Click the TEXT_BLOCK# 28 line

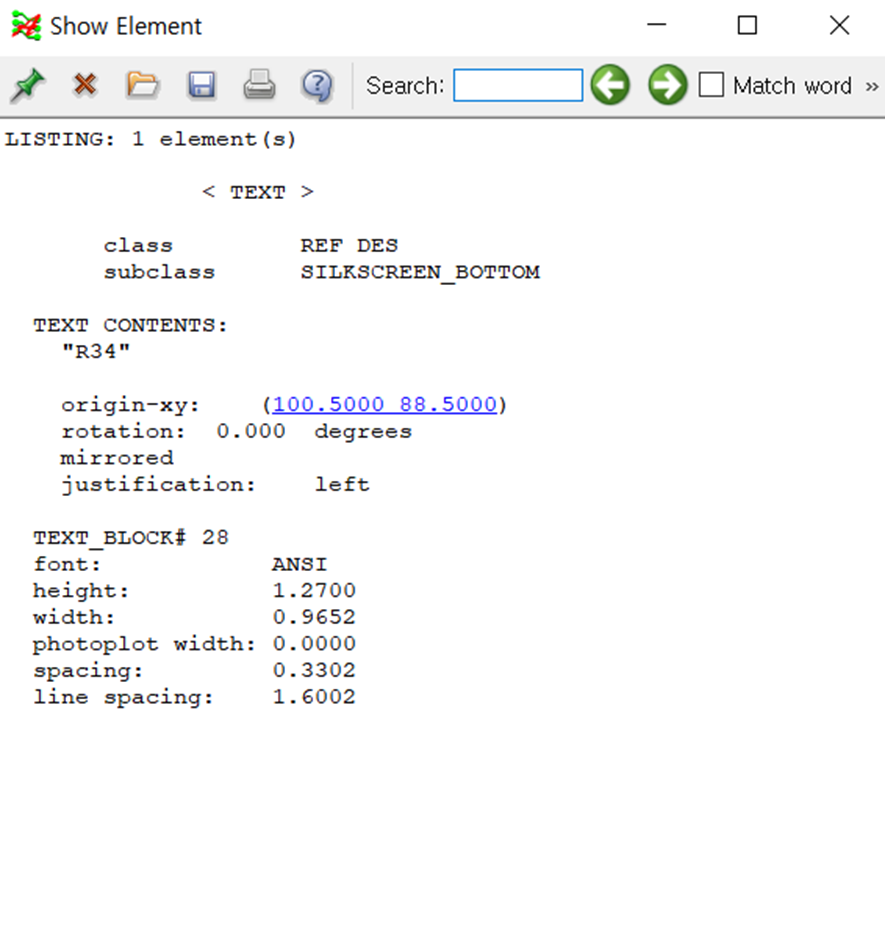[130, 538]
